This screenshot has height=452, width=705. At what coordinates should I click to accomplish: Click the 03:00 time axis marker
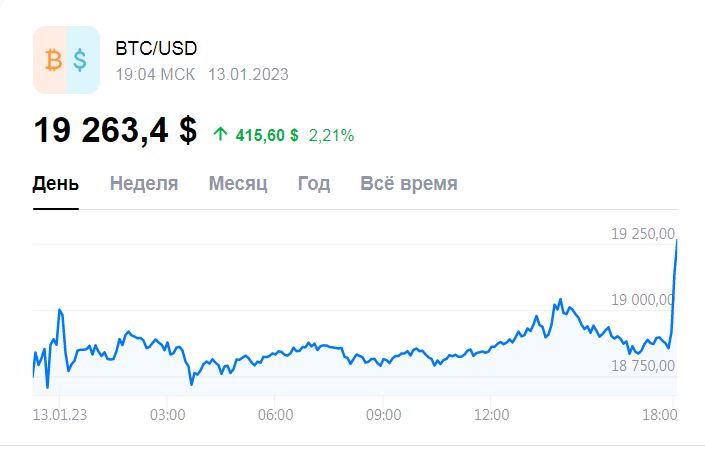click(x=167, y=415)
